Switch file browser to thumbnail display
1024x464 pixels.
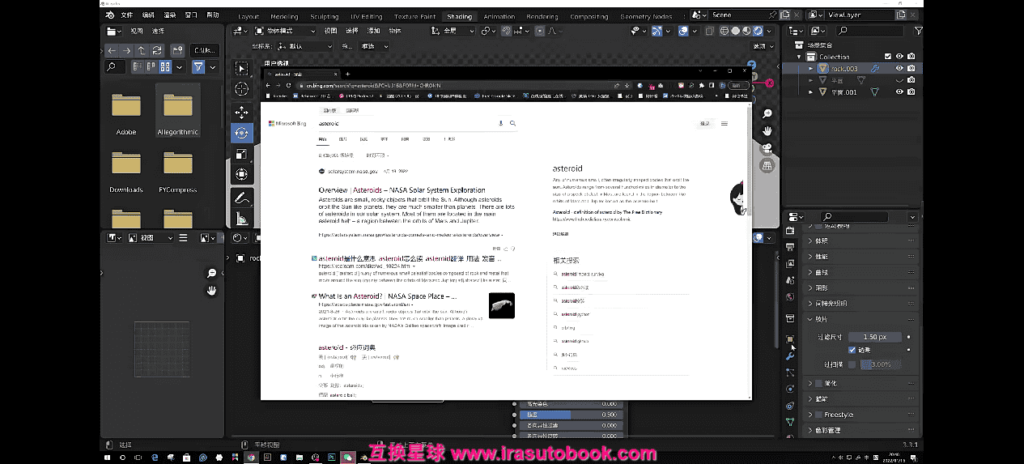pos(165,67)
